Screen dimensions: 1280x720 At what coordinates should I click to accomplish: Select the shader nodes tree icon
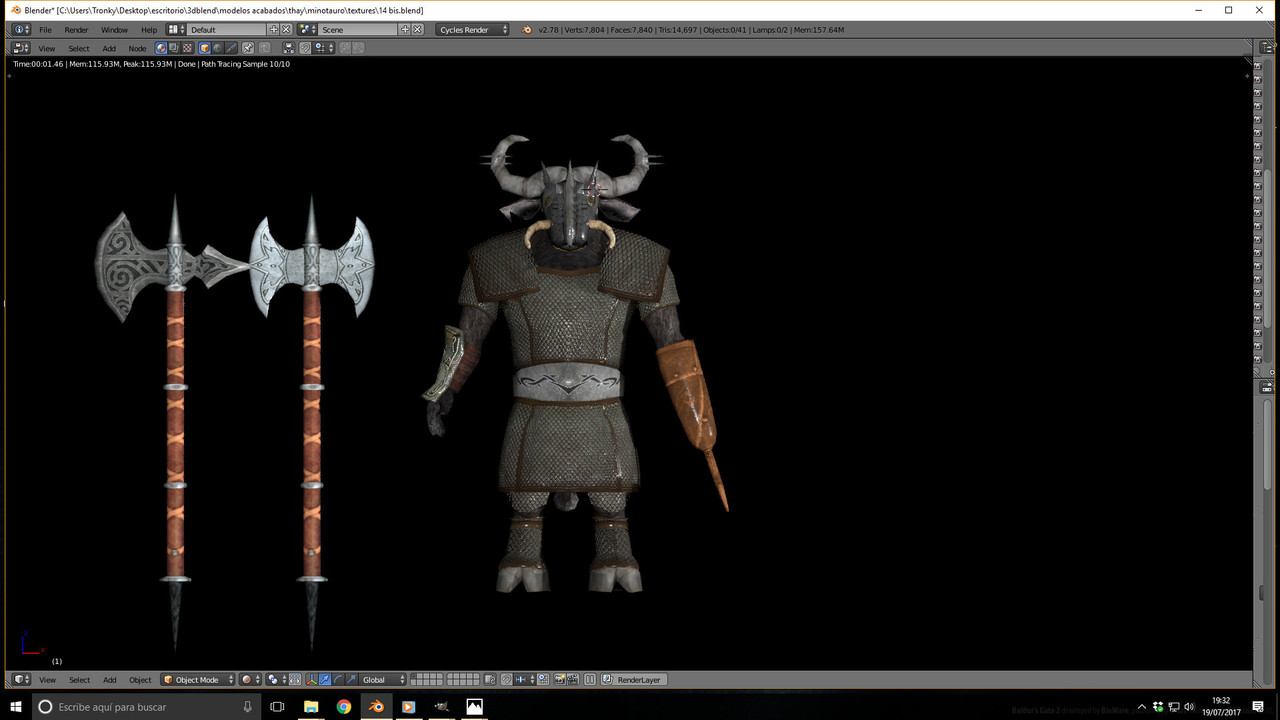click(161, 48)
